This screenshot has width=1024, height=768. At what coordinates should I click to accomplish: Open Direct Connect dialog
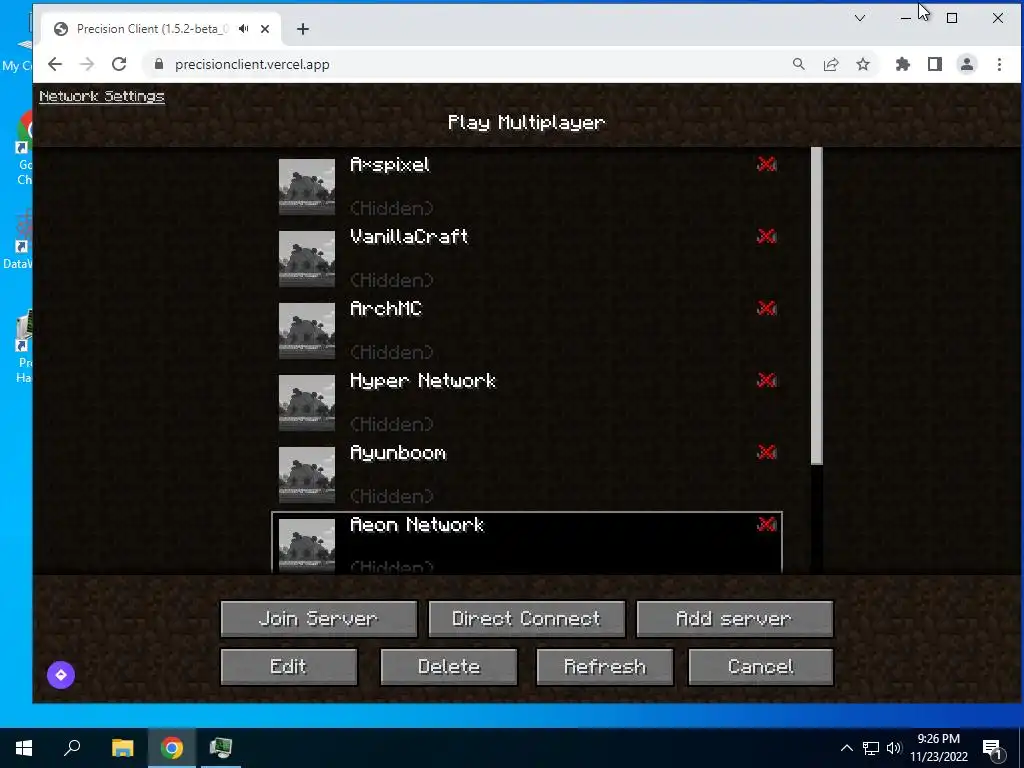(x=526, y=618)
